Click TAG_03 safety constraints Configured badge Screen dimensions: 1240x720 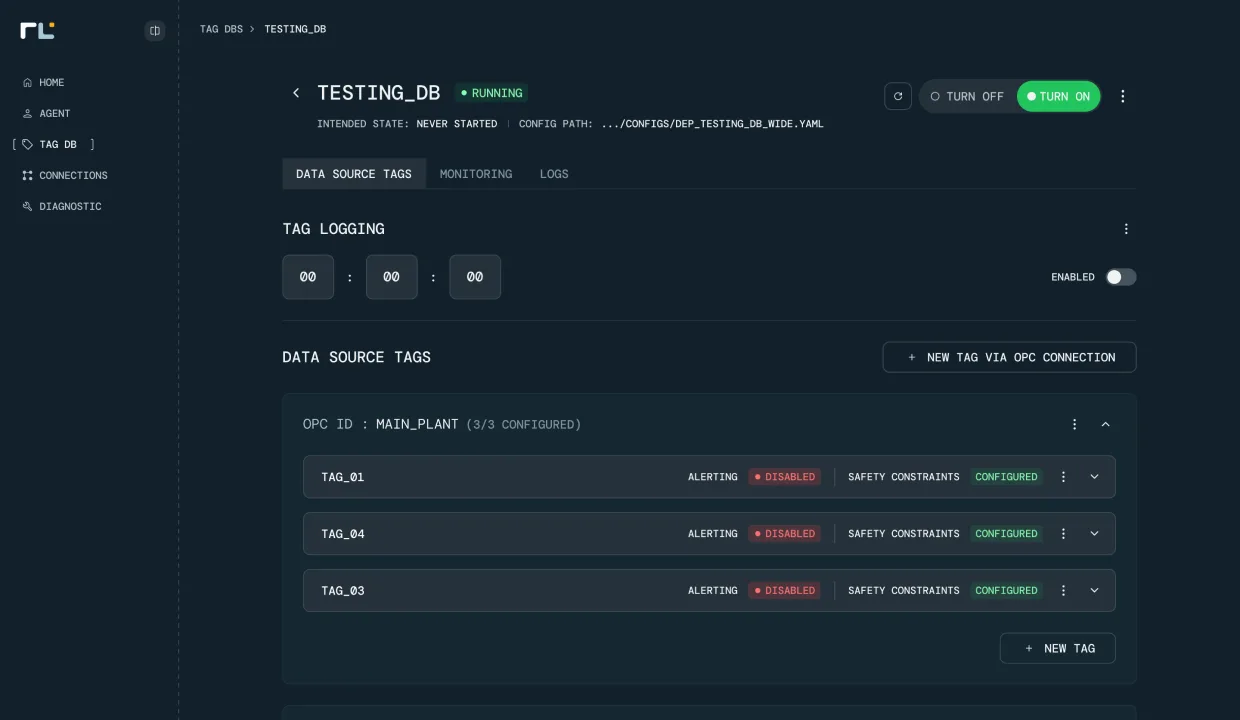click(1006, 591)
